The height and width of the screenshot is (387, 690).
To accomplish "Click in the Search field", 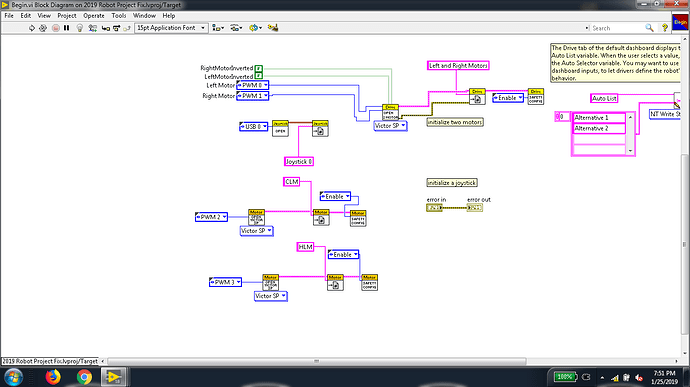I will [616, 28].
